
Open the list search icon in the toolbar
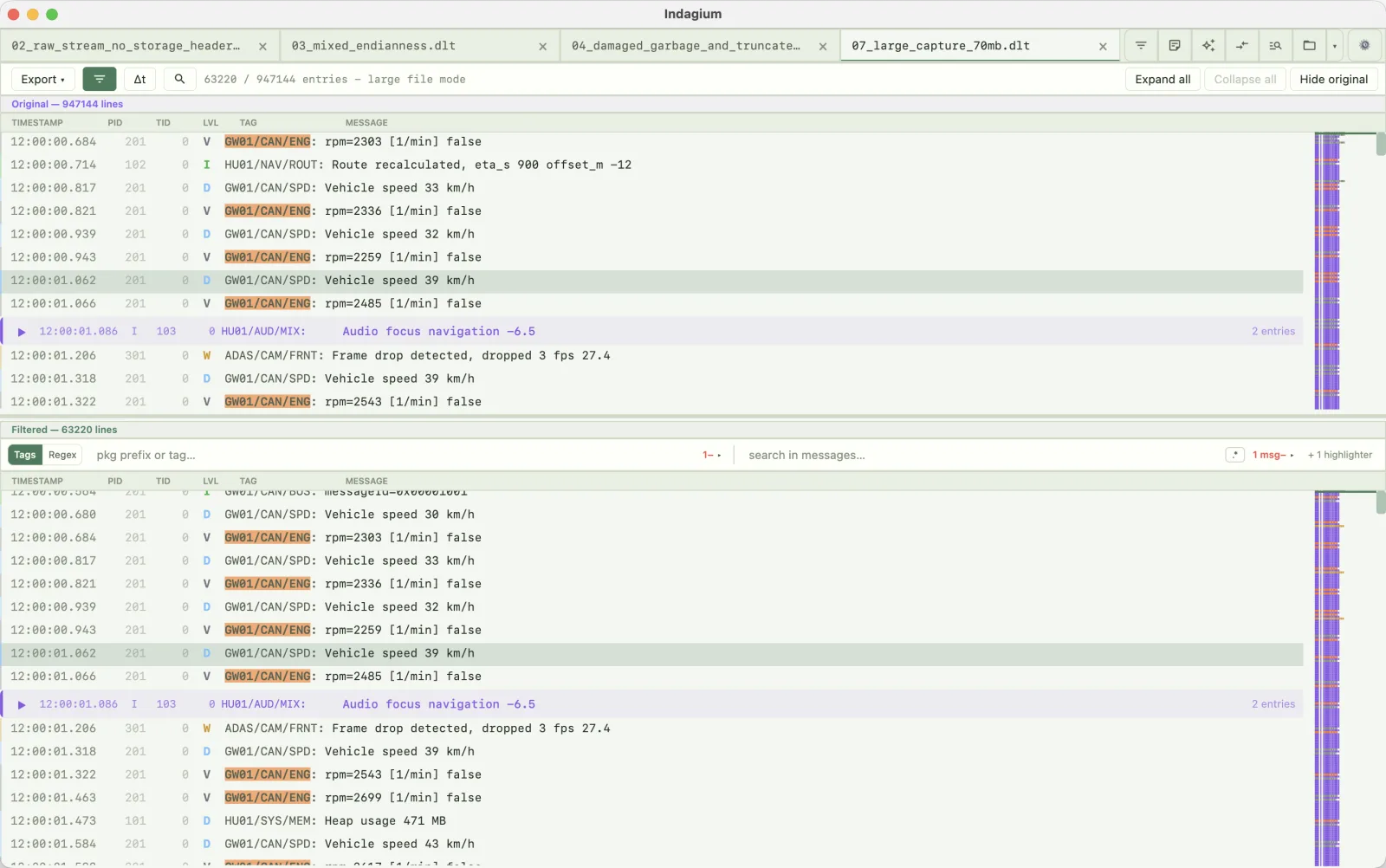click(x=1275, y=46)
